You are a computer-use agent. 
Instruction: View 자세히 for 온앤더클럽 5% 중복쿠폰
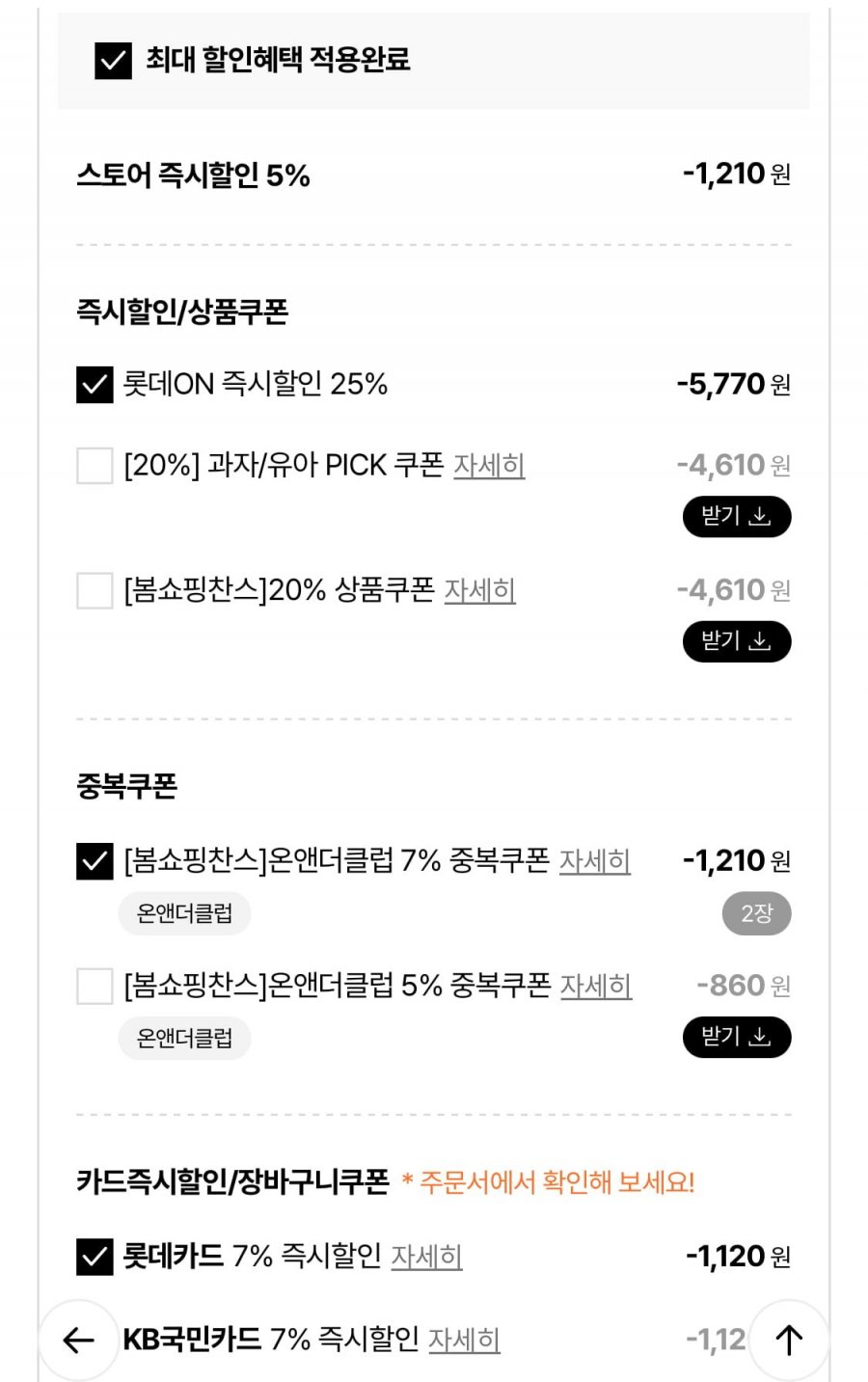[596, 987]
